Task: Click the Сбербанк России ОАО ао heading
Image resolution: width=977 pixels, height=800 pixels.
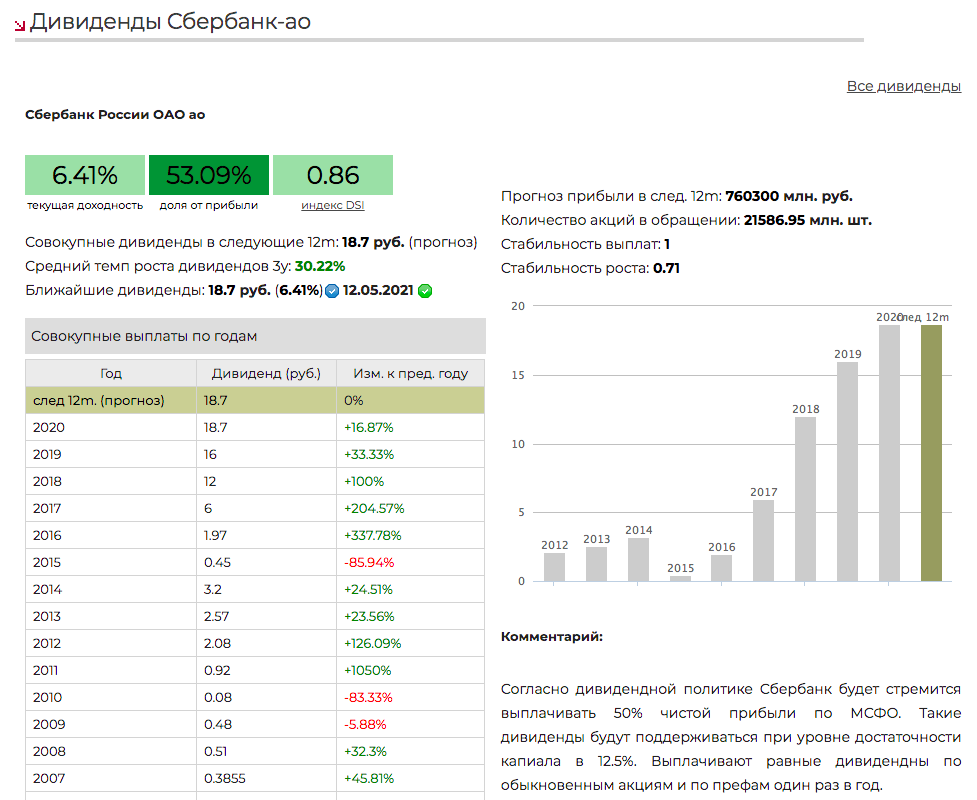Action: pos(115,115)
